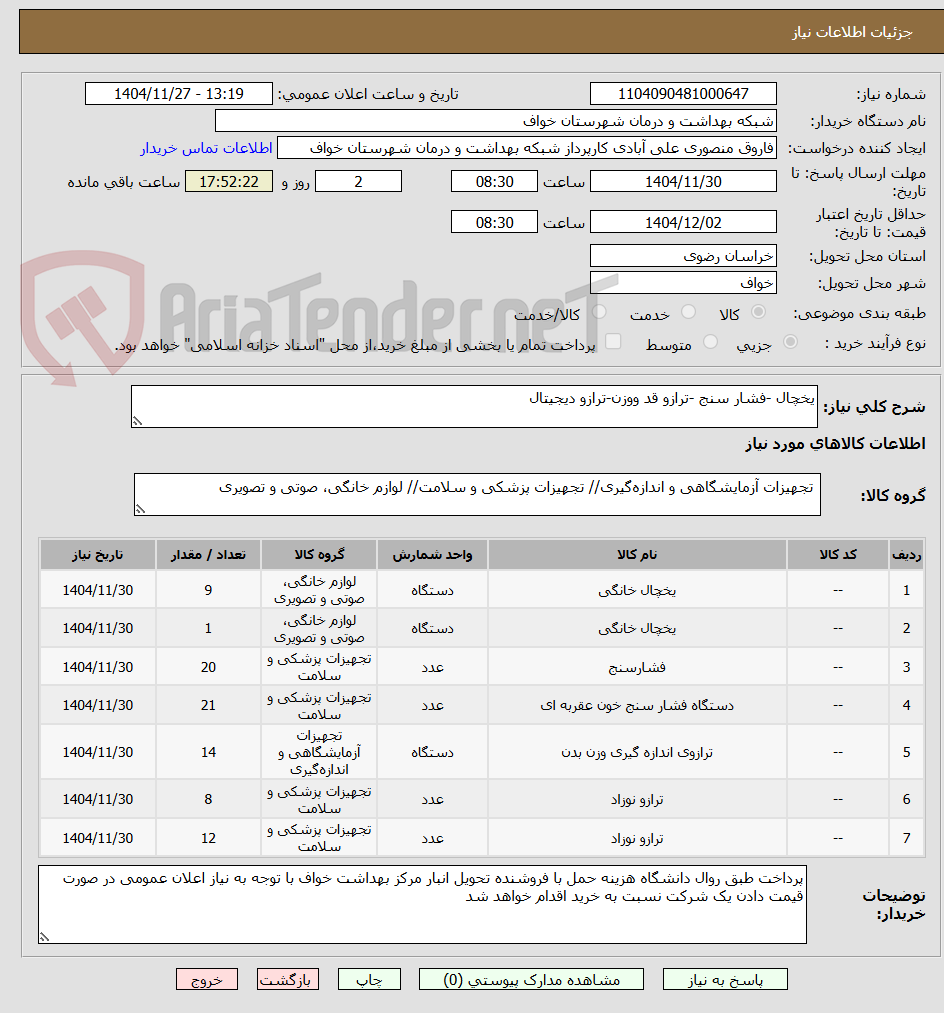Click the کد کالا column header
Viewport: 944px width, 1013px height.
(x=838, y=554)
